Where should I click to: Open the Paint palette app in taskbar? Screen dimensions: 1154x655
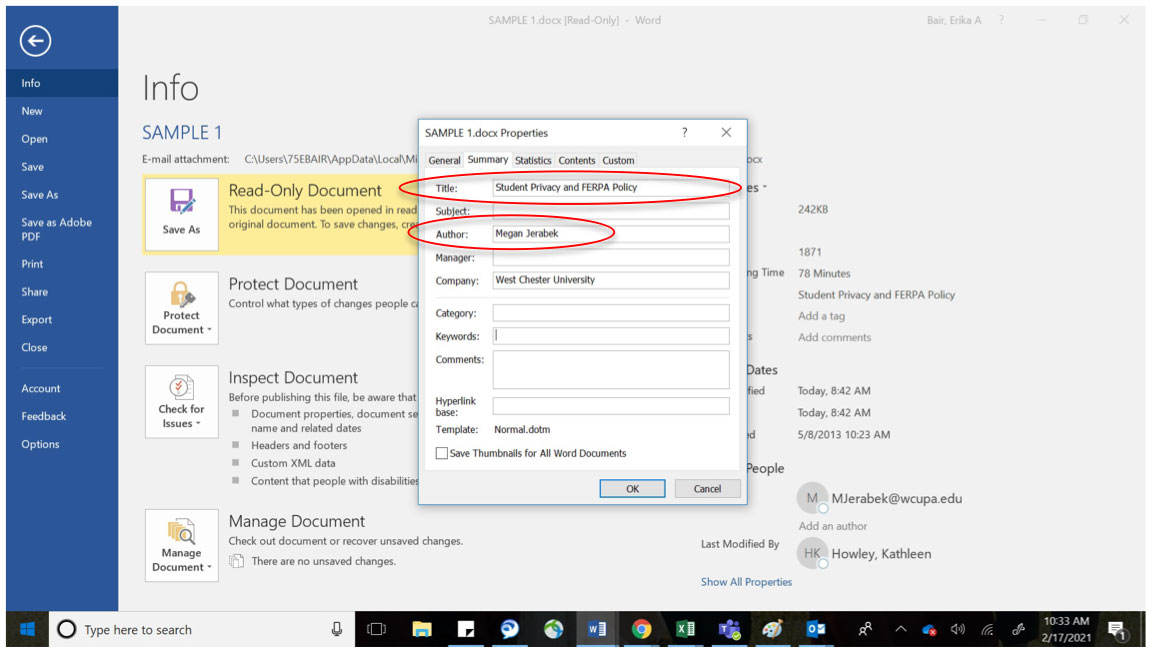(x=773, y=629)
